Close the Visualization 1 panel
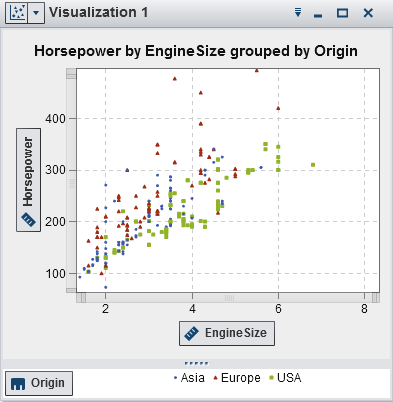The image size is (393, 402). click(368, 13)
